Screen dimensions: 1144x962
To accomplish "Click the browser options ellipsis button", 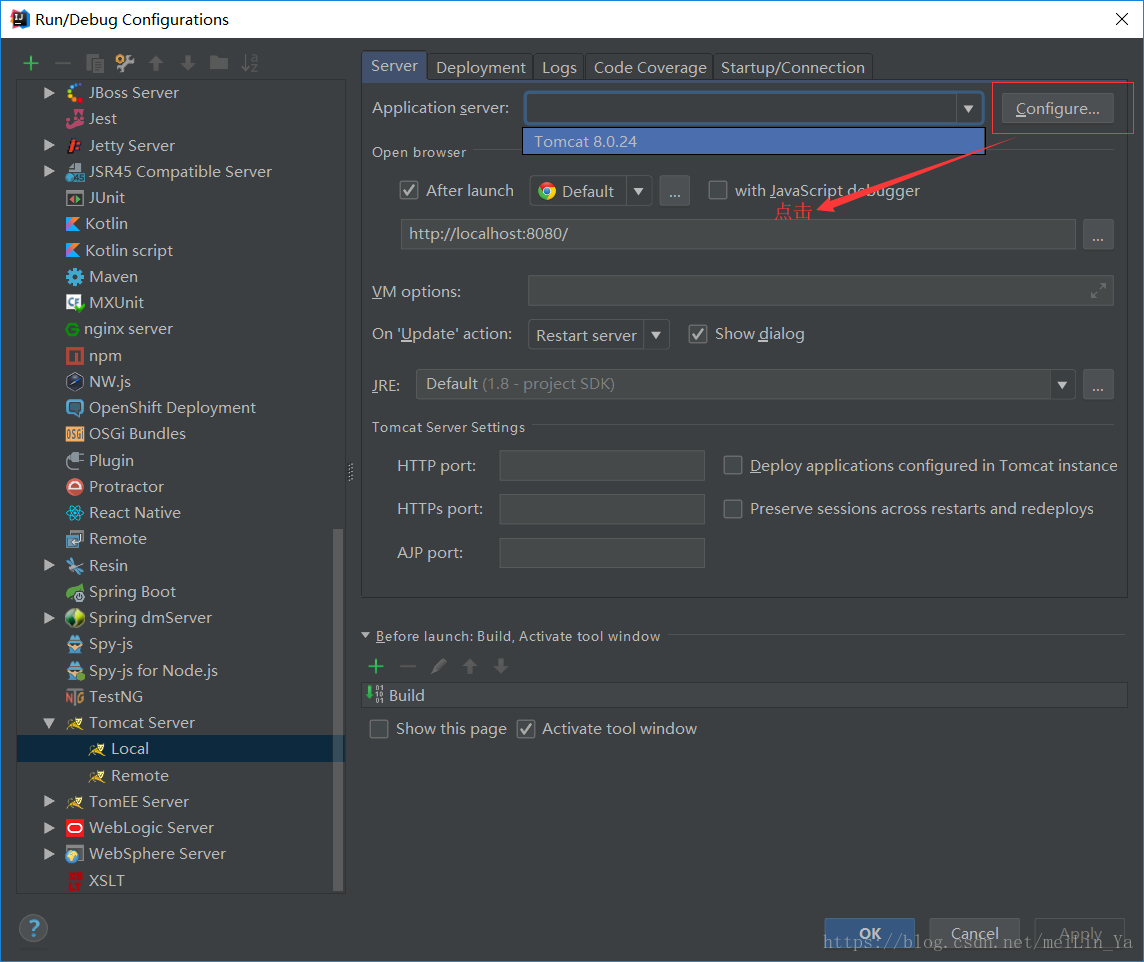I will [x=675, y=191].
